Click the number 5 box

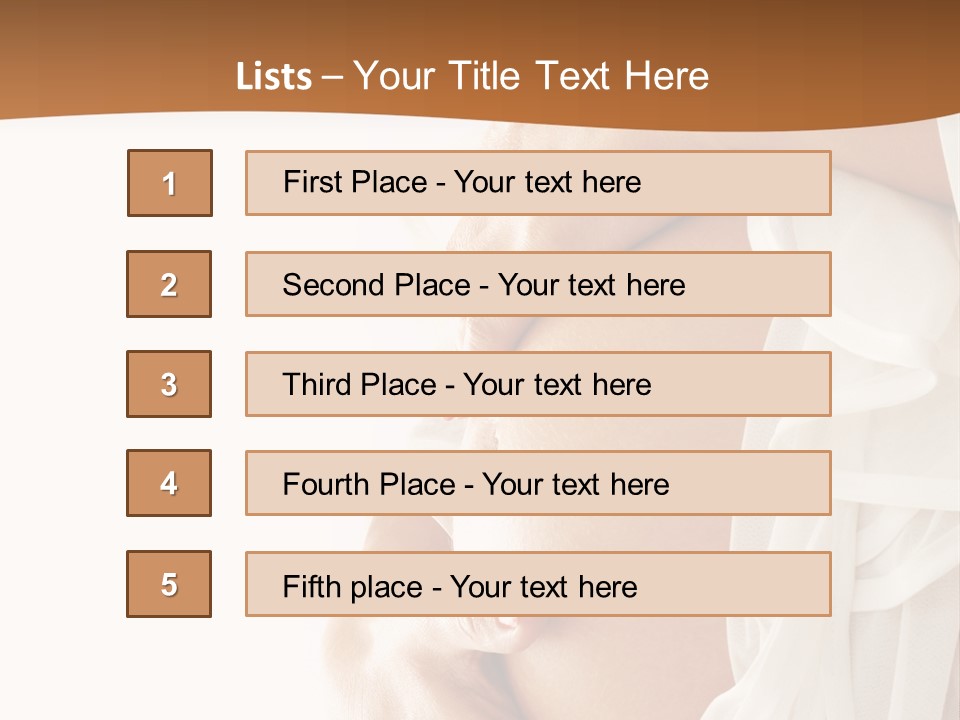(169, 584)
